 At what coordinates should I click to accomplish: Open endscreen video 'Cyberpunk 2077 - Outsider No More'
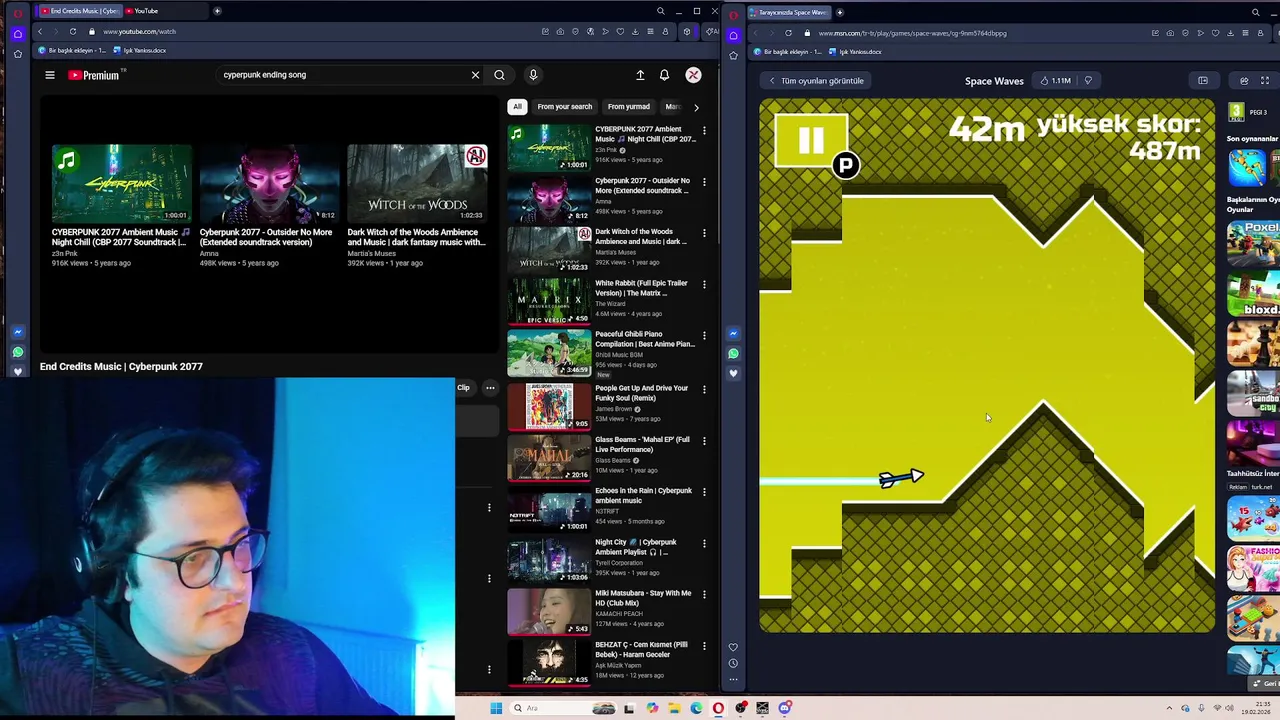(x=269, y=208)
